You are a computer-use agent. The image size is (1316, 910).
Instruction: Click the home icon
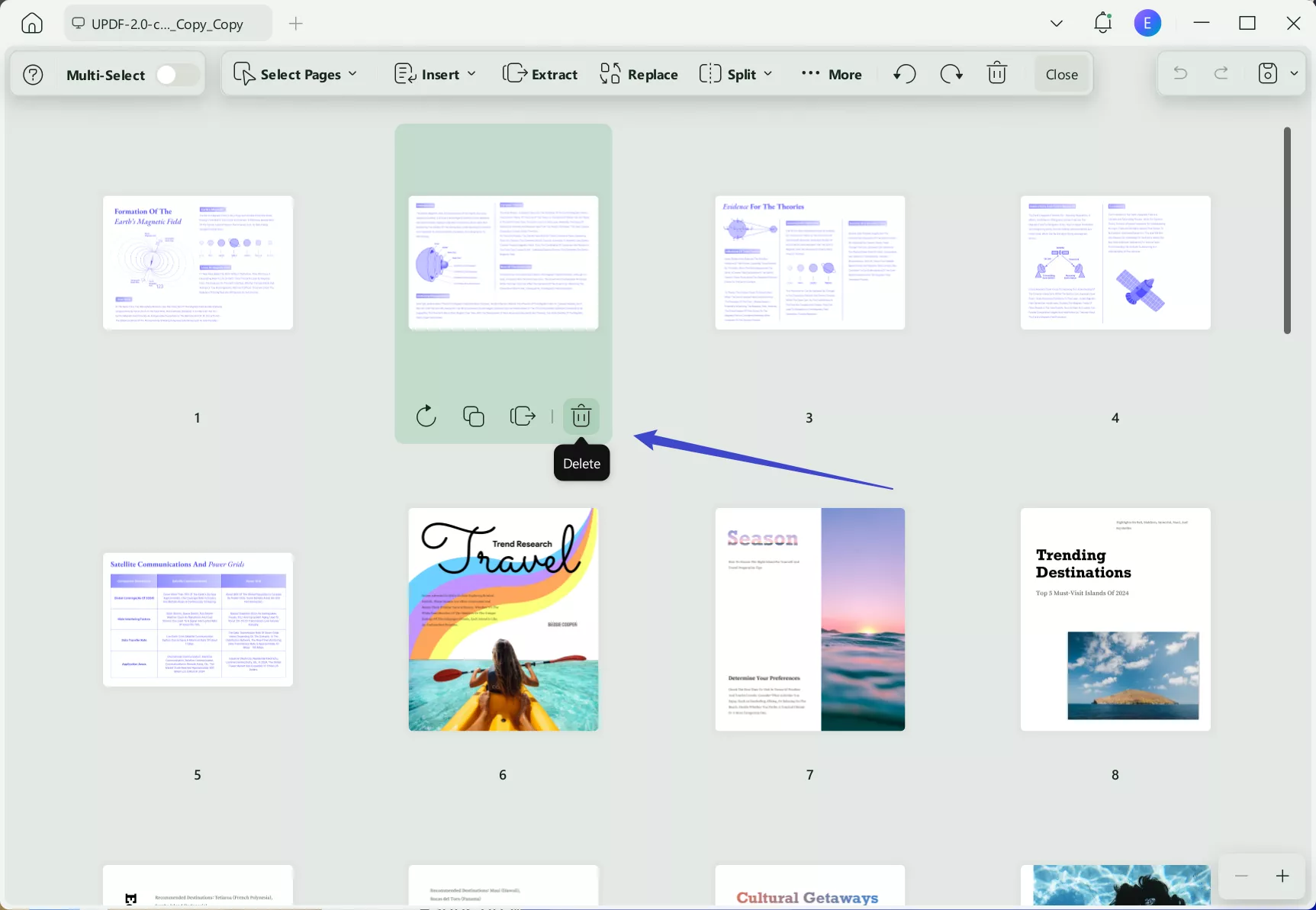click(31, 22)
